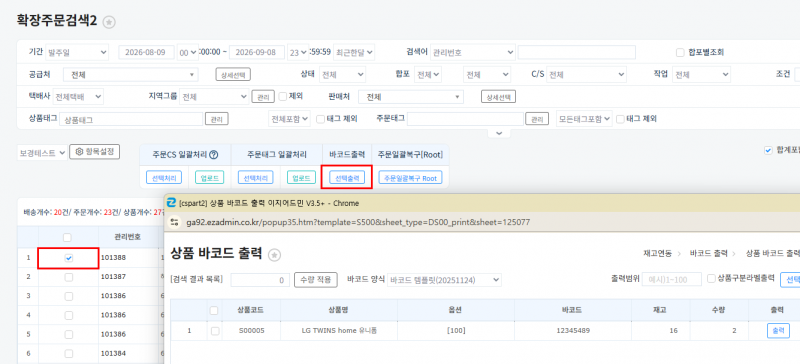Screen dimensions: 800x364
Task: Open the 모든태그포함 dropdown
Action: [584, 119]
